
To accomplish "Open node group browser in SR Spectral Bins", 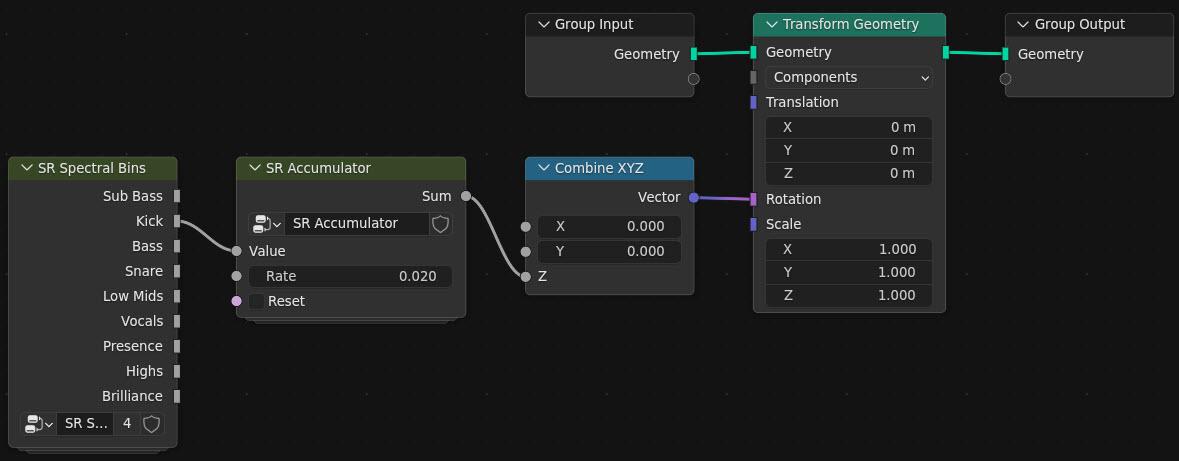I will click(38, 423).
